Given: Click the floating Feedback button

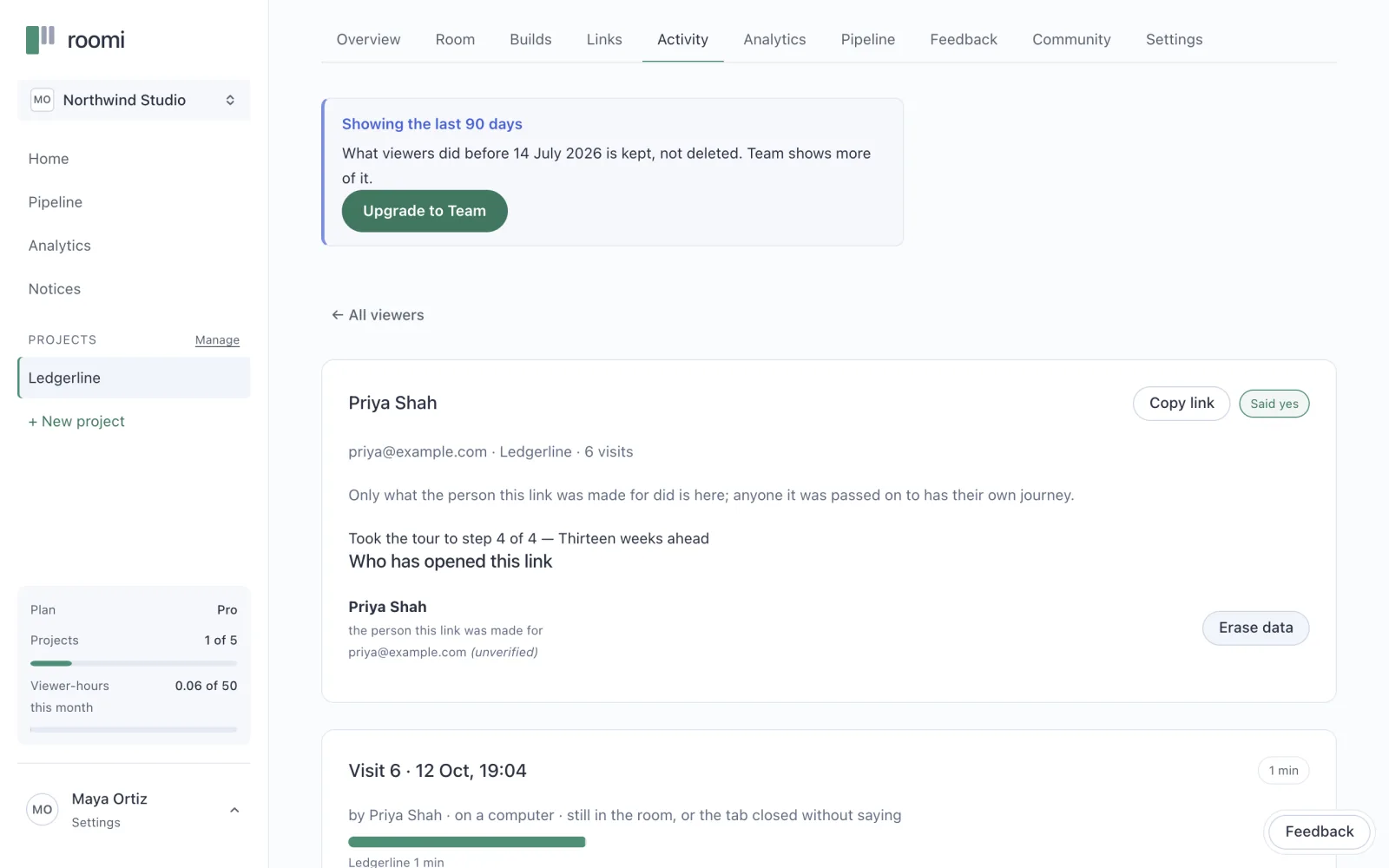Looking at the screenshot, I should 1319,832.
